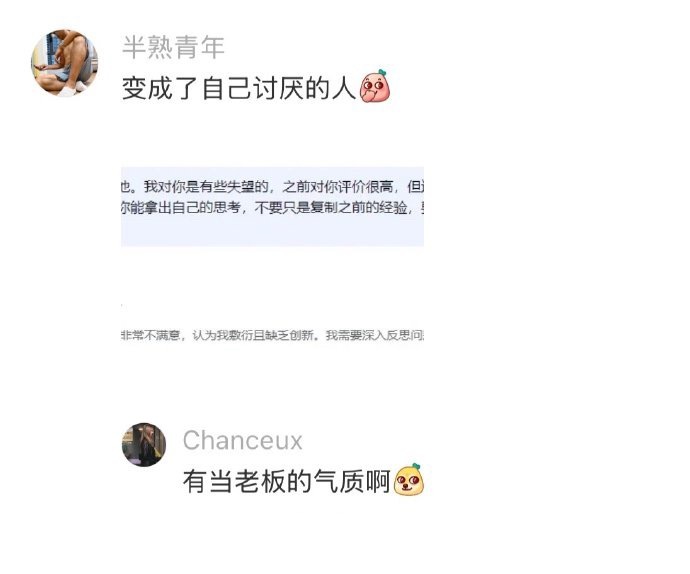Click the yellow smiling emoji sticker

(x=408, y=479)
